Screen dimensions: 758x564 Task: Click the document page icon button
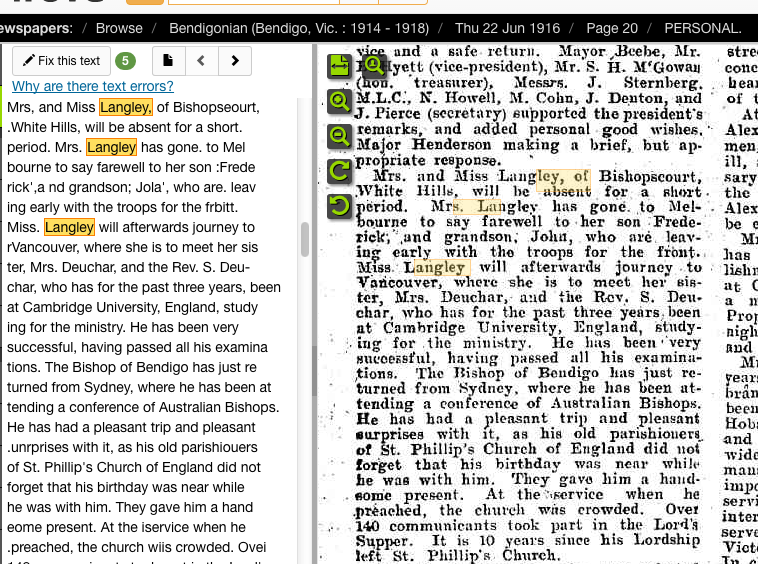click(x=169, y=61)
